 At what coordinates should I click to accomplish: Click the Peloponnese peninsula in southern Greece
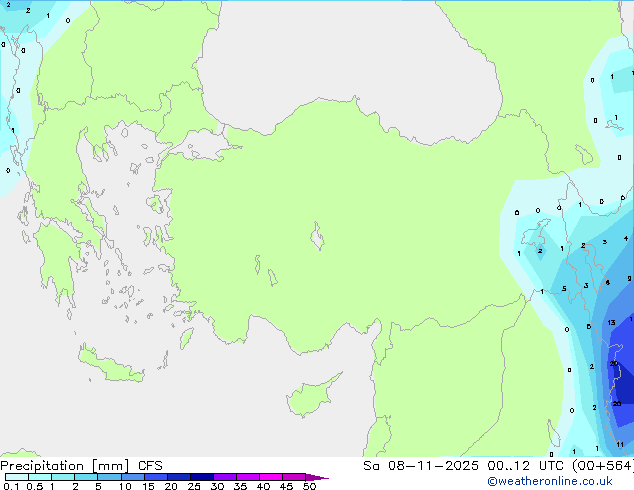(x=57, y=261)
